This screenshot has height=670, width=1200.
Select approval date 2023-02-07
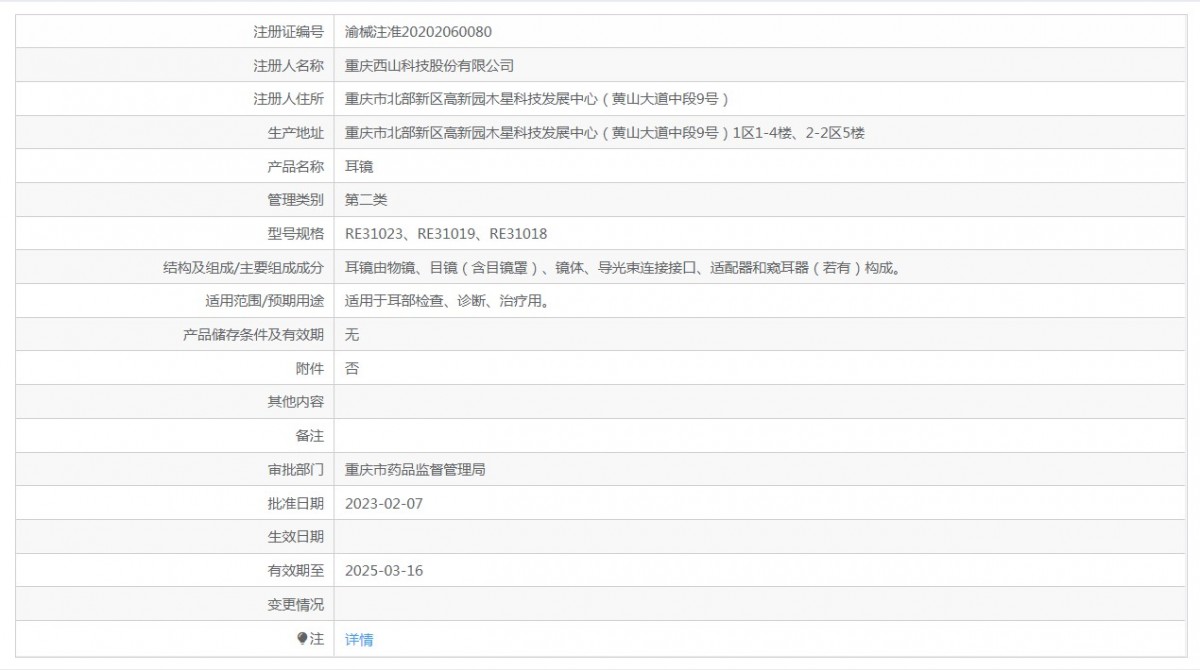[384, 503]
